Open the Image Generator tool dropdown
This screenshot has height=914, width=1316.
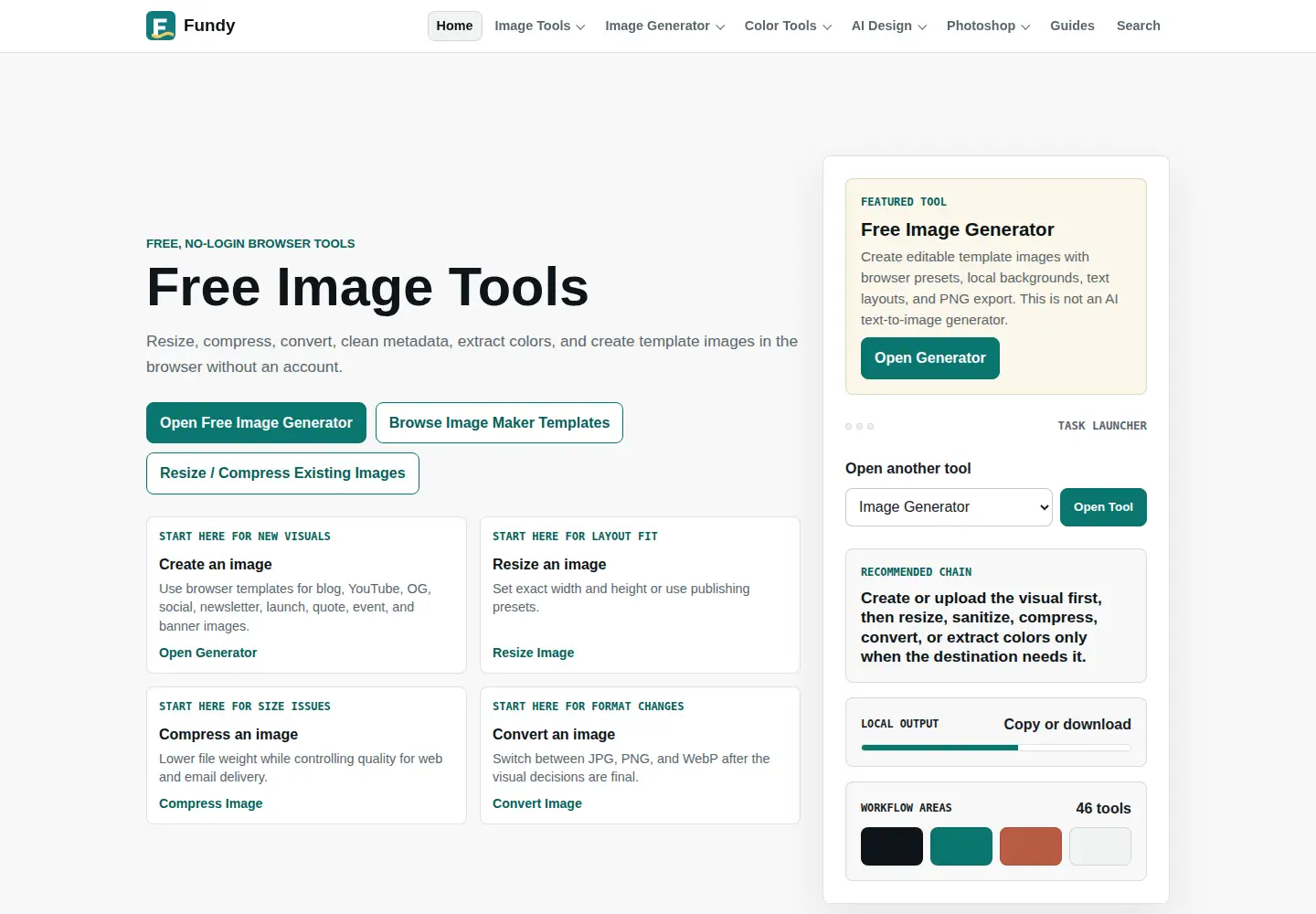(x=949, y=507)
